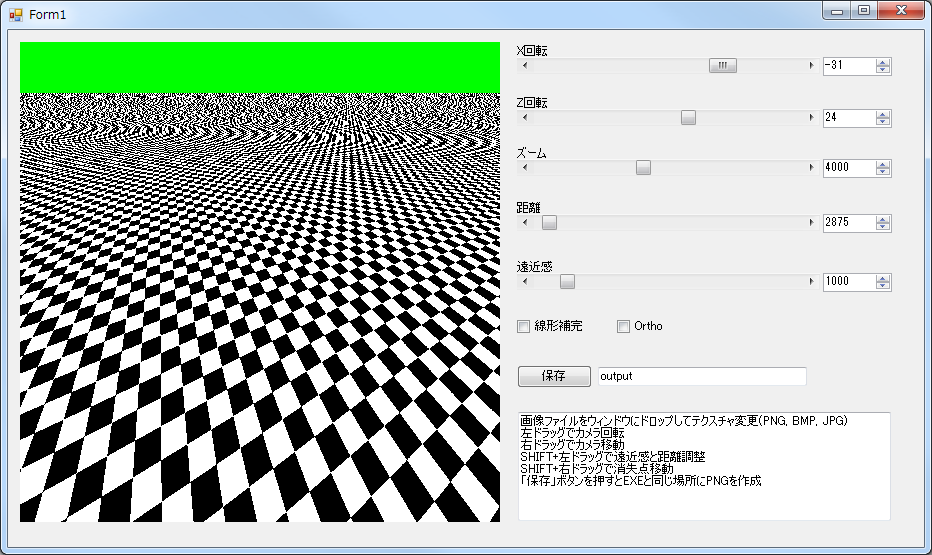Decrease 遠近感 value with spinner down arrow
Image resolution: width=932 pixels, height=555 pixels.
coord(883,285)
